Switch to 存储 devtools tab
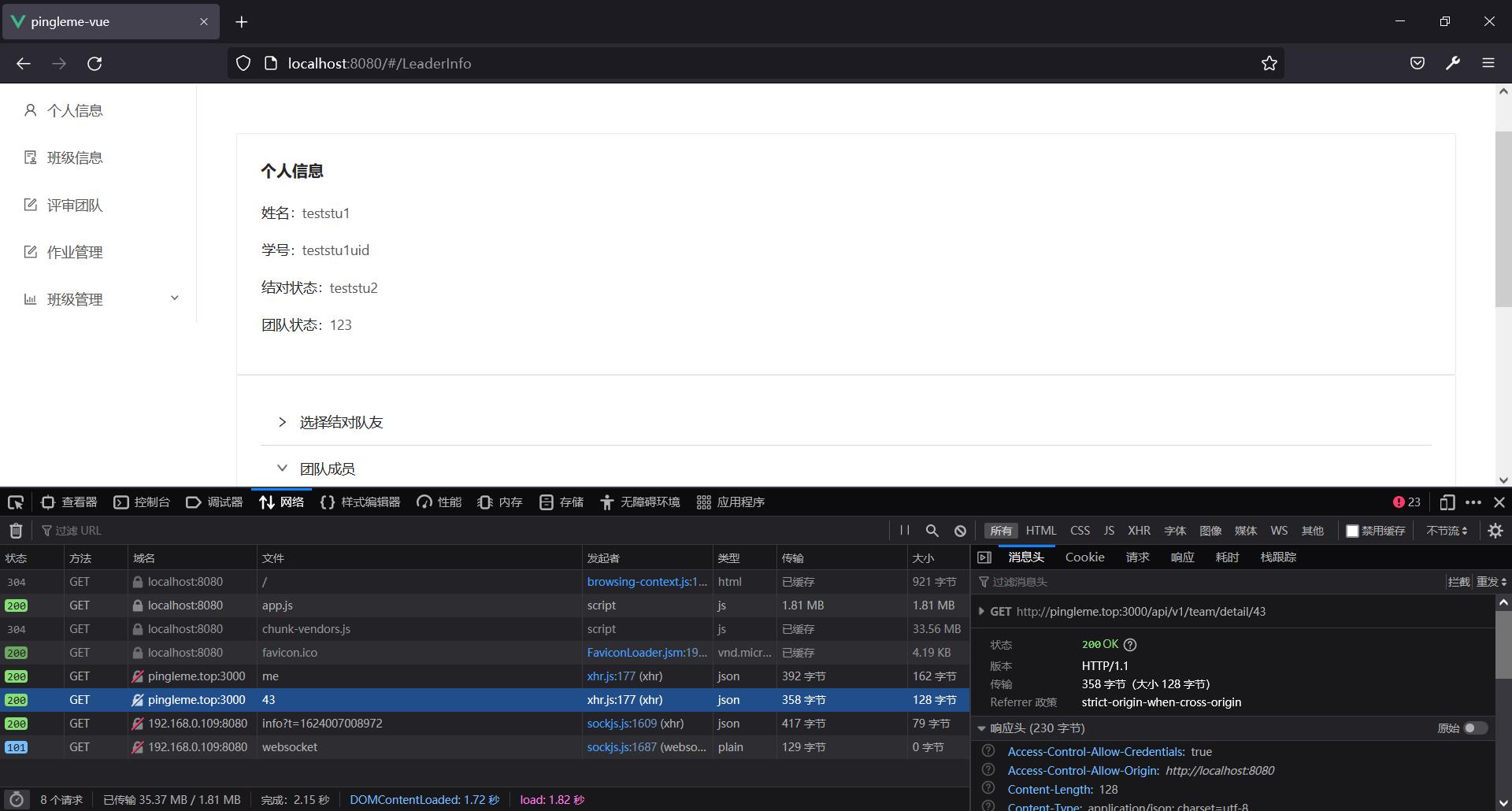 (x=561, y=502)
